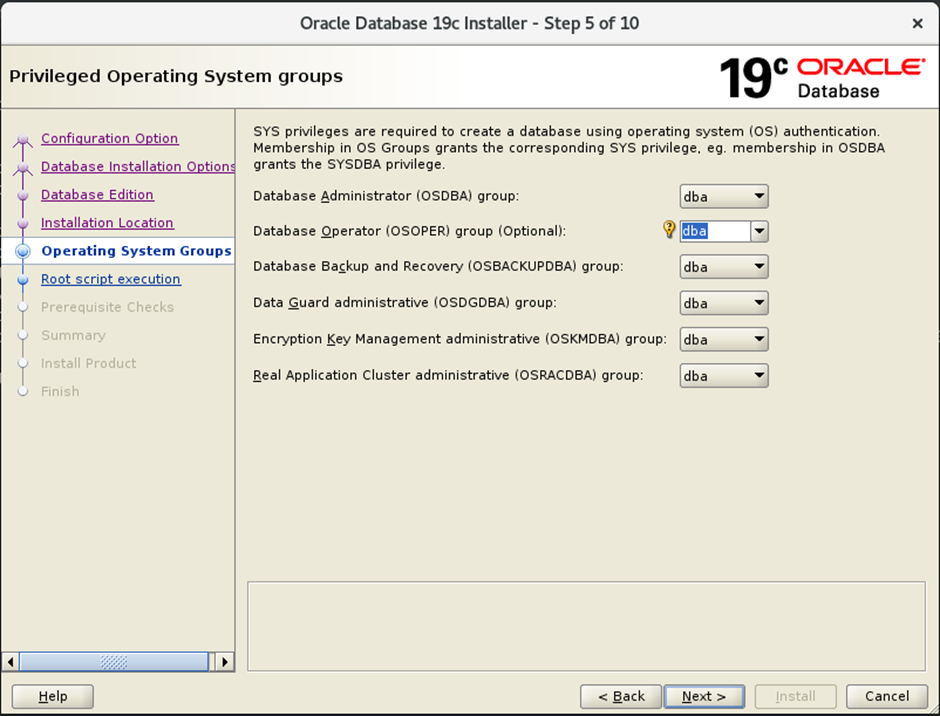The height and width of the screenshot is (716, 940).
Task: Click the 'Real Application Cluster administrative' label
Action: (x=448, y=375)
